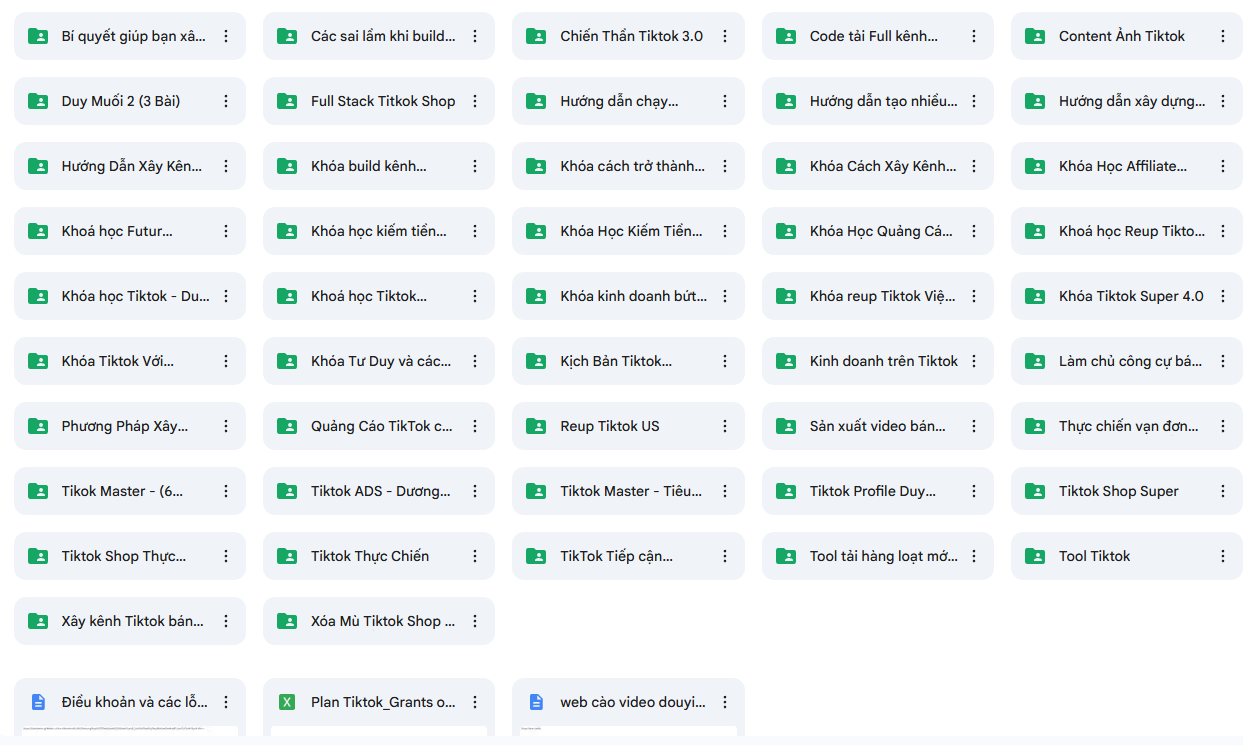Image resolution: width=1243 pixels, height=745 pixels.
Task: Select folder Khóa Cách Xây Kênh...
Action: [x=878, y=166]
